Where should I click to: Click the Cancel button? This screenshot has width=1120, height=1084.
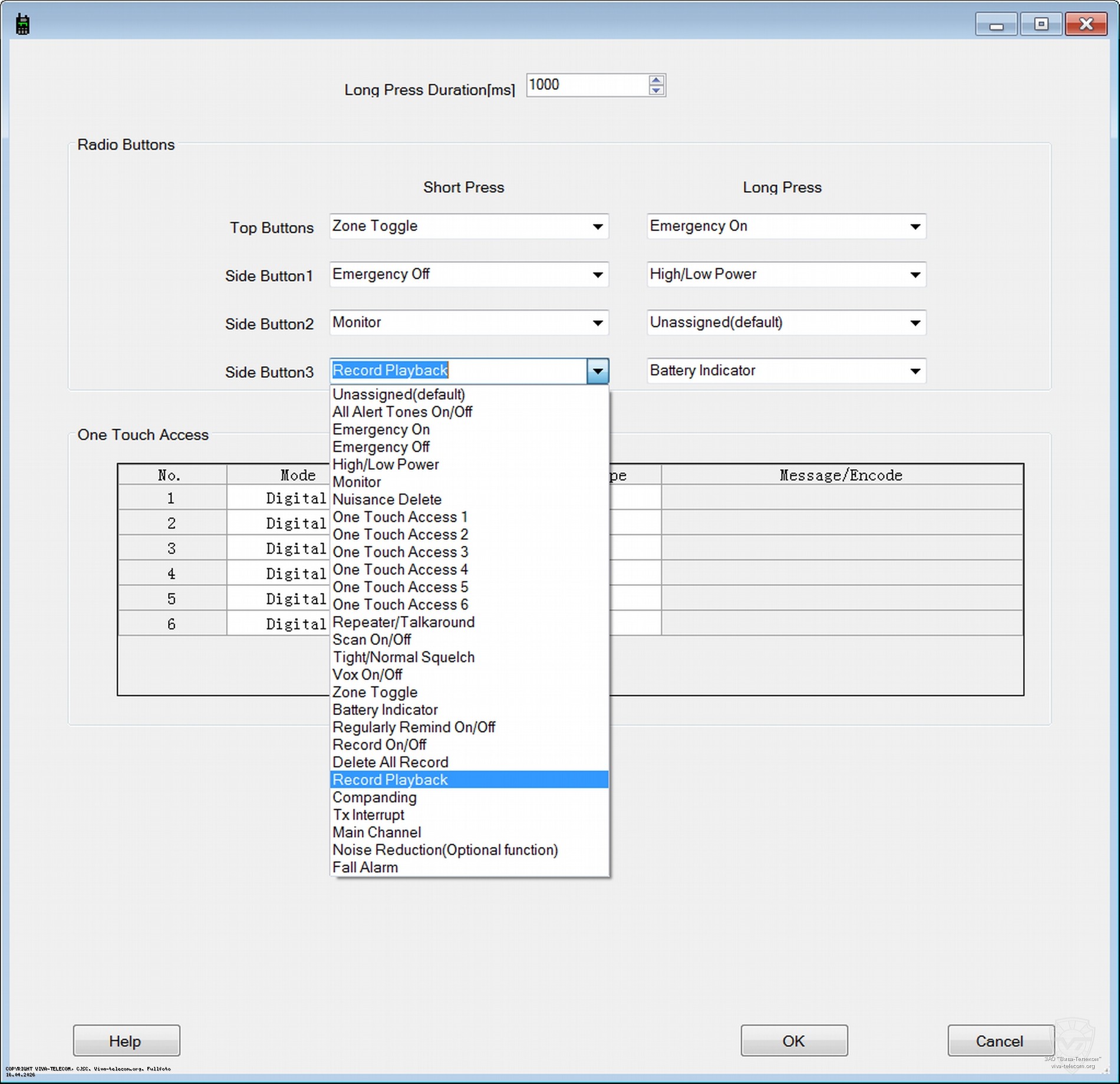tap(1000, 1041)
